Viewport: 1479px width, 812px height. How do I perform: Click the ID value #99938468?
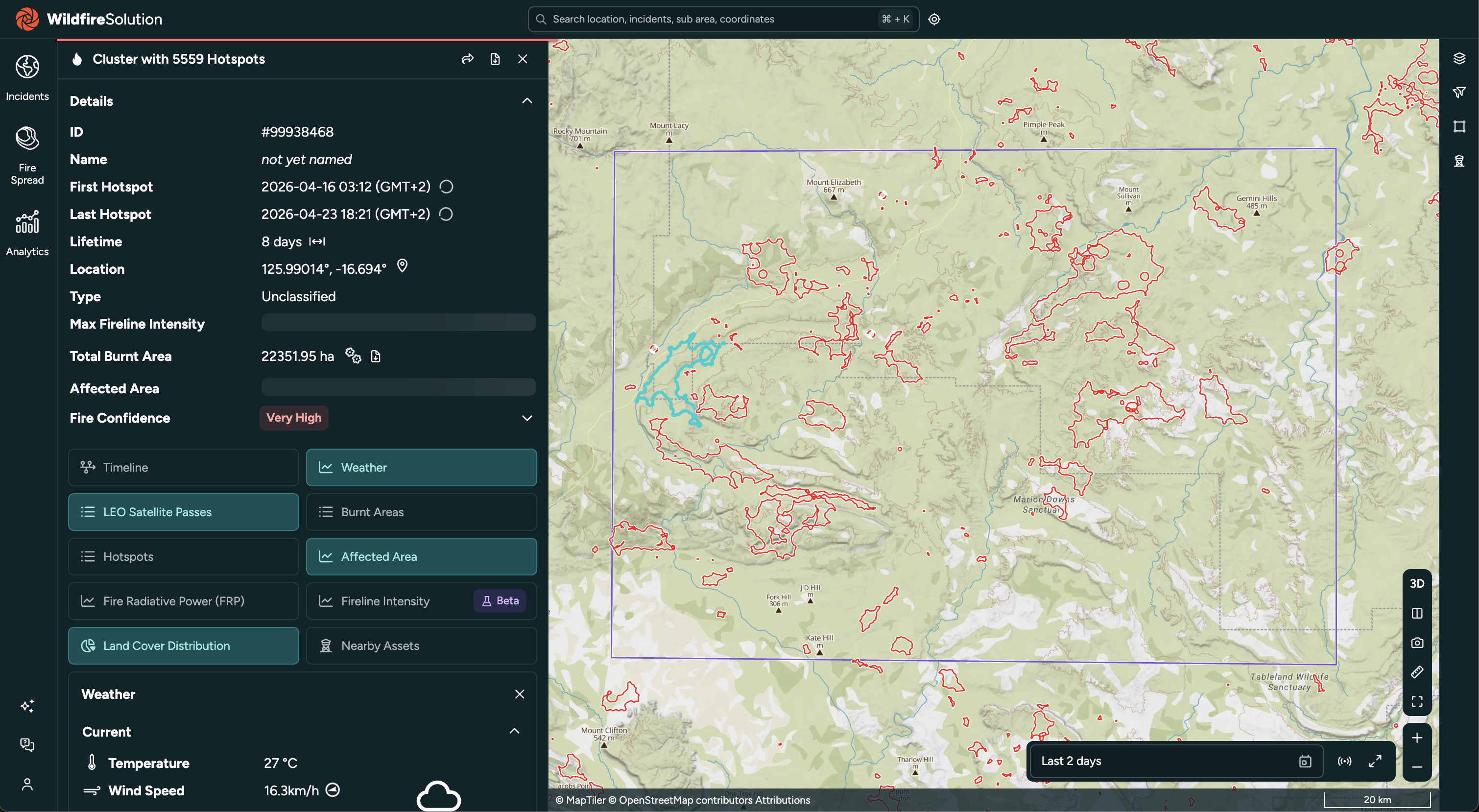[297, 132]
